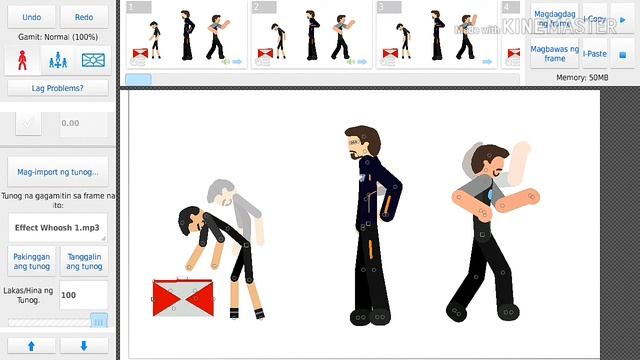The height and width of the screenshot is (360, 640).
Task: Click the Undo button
Action: [31, 17]
